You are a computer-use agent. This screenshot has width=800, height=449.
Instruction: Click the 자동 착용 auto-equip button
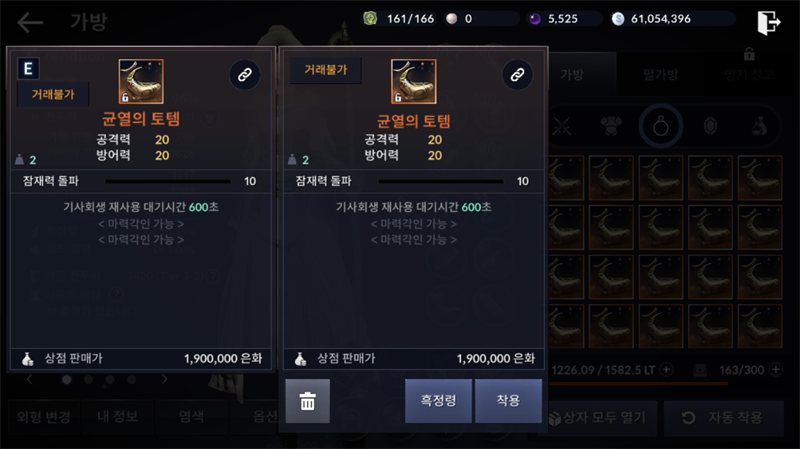pos(723,418)
